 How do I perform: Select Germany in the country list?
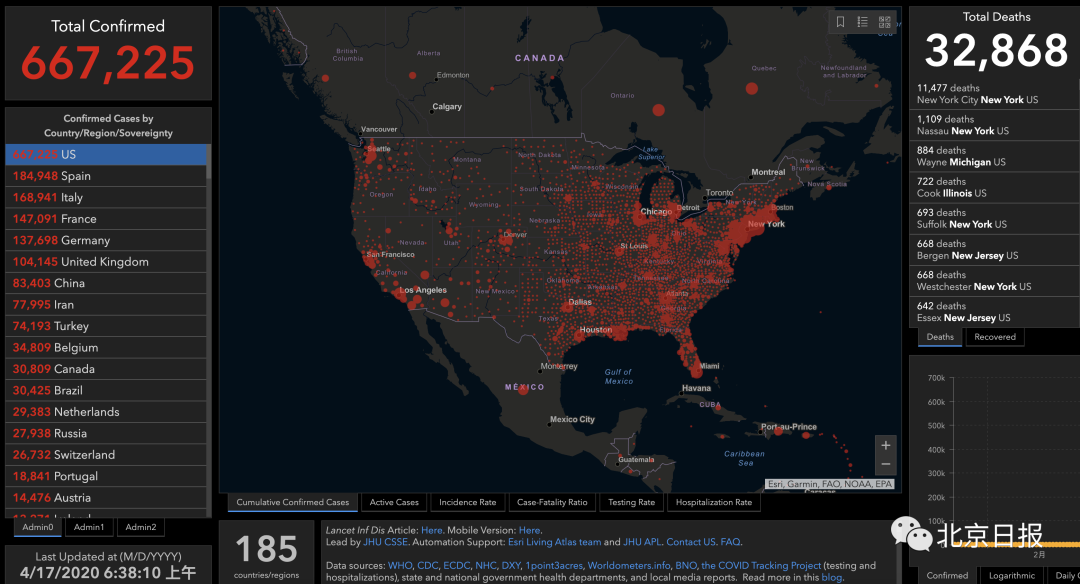(105, 240)
